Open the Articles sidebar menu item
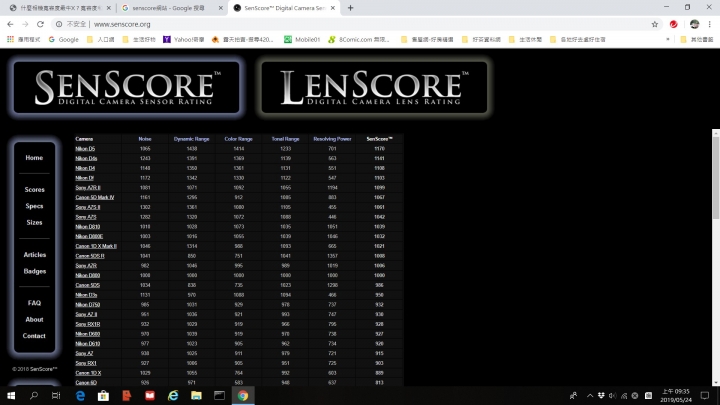 click(x=34, y=254)
